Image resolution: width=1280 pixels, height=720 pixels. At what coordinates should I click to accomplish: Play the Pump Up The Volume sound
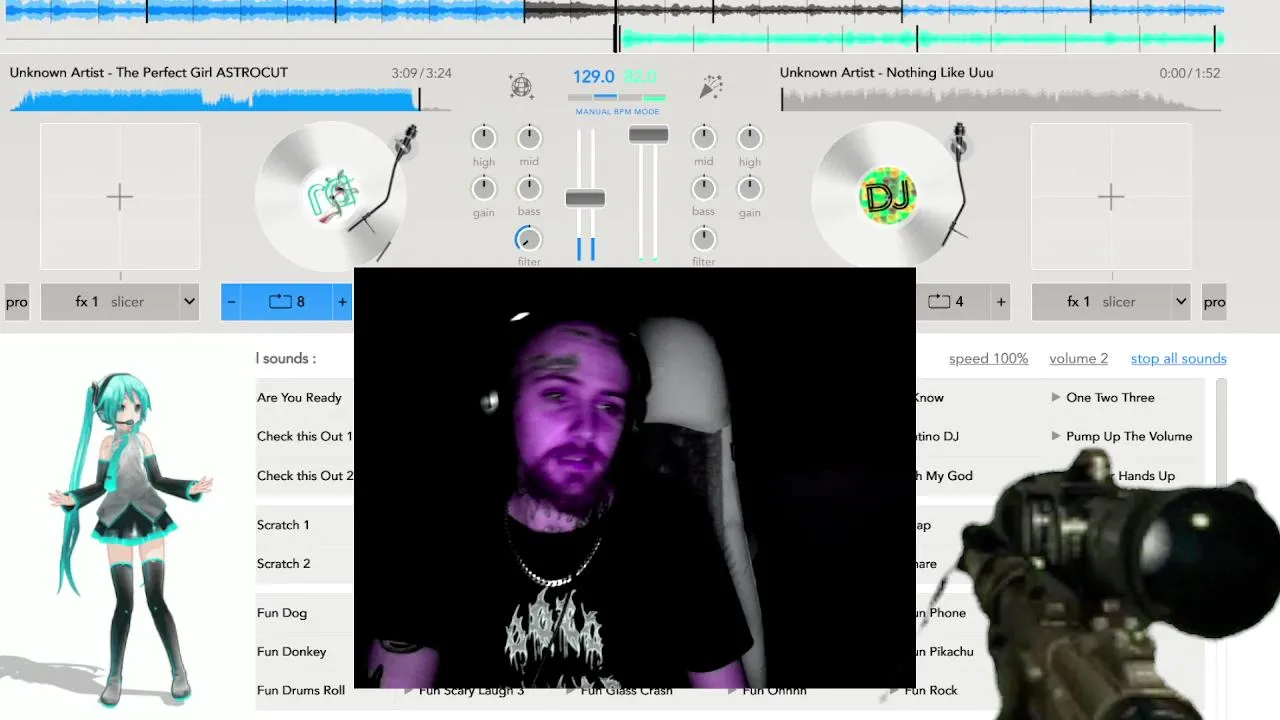(1129, 436)
